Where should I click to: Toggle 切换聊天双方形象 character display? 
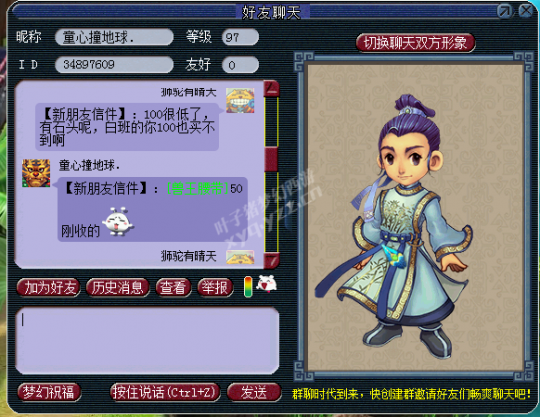(415, 43)
